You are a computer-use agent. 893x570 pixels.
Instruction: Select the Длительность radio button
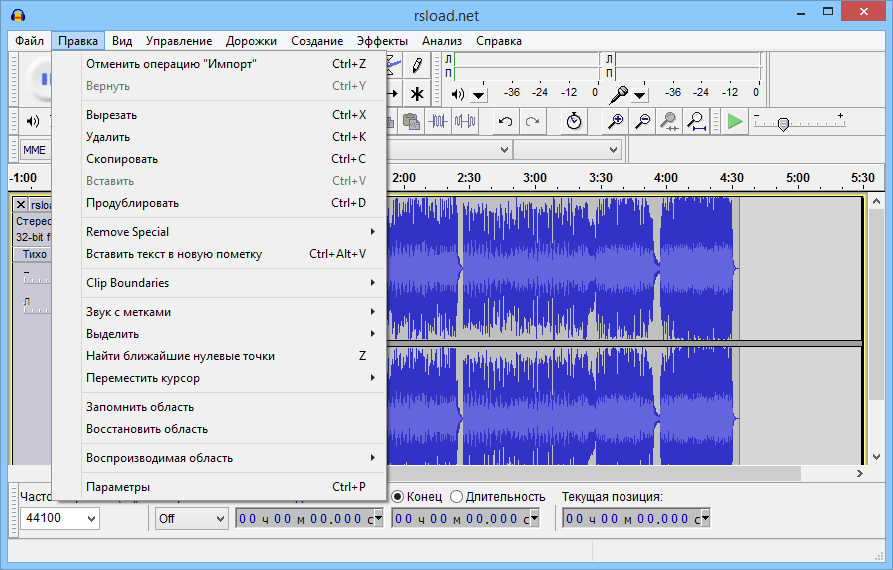click(x=456, y=497)
